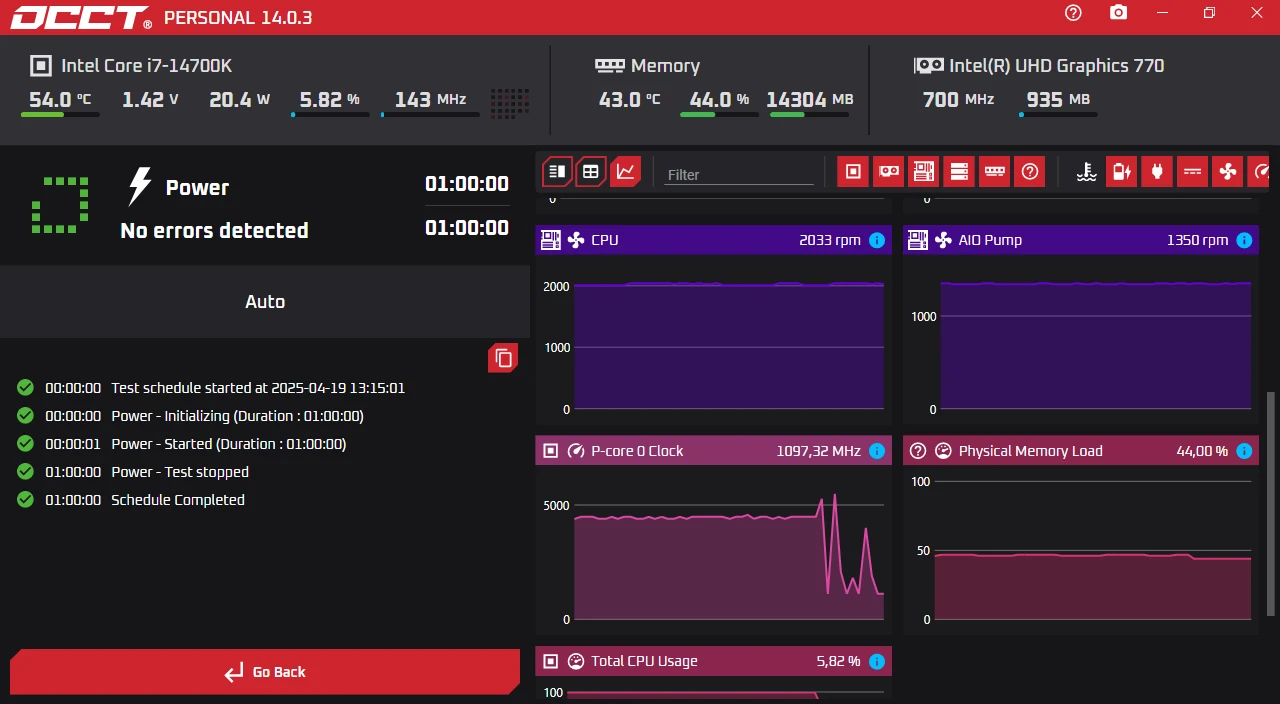Toggle the memory module sensor filter icon

click(x=994, y=172)
